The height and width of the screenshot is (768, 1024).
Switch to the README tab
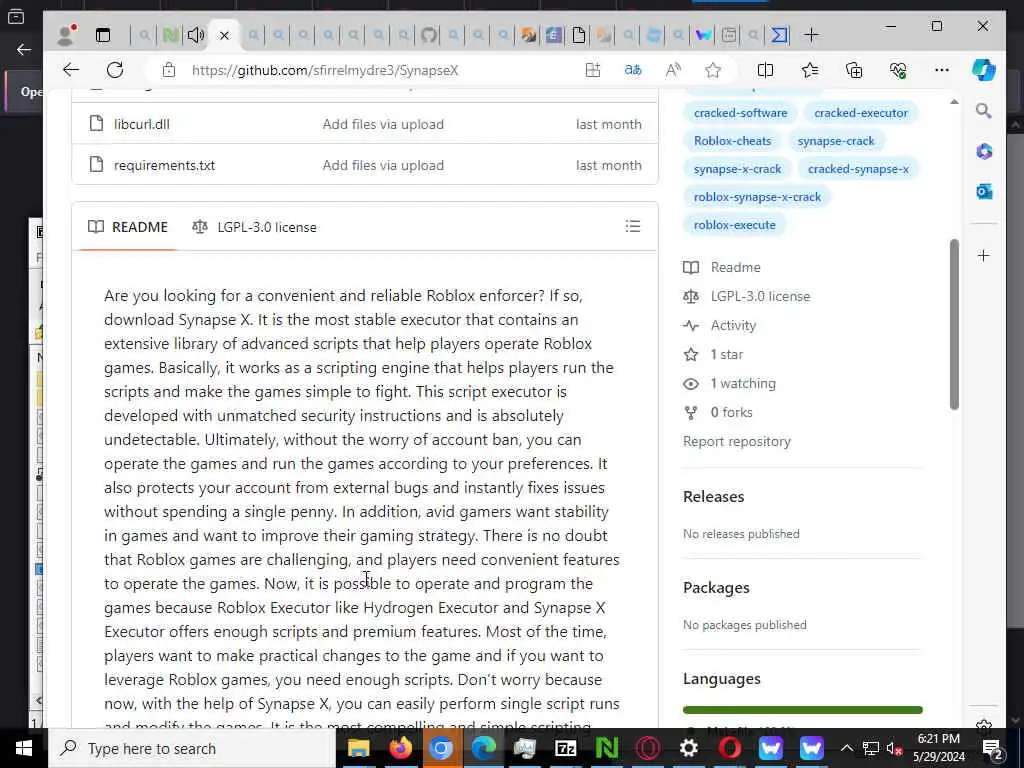[128, 227]
